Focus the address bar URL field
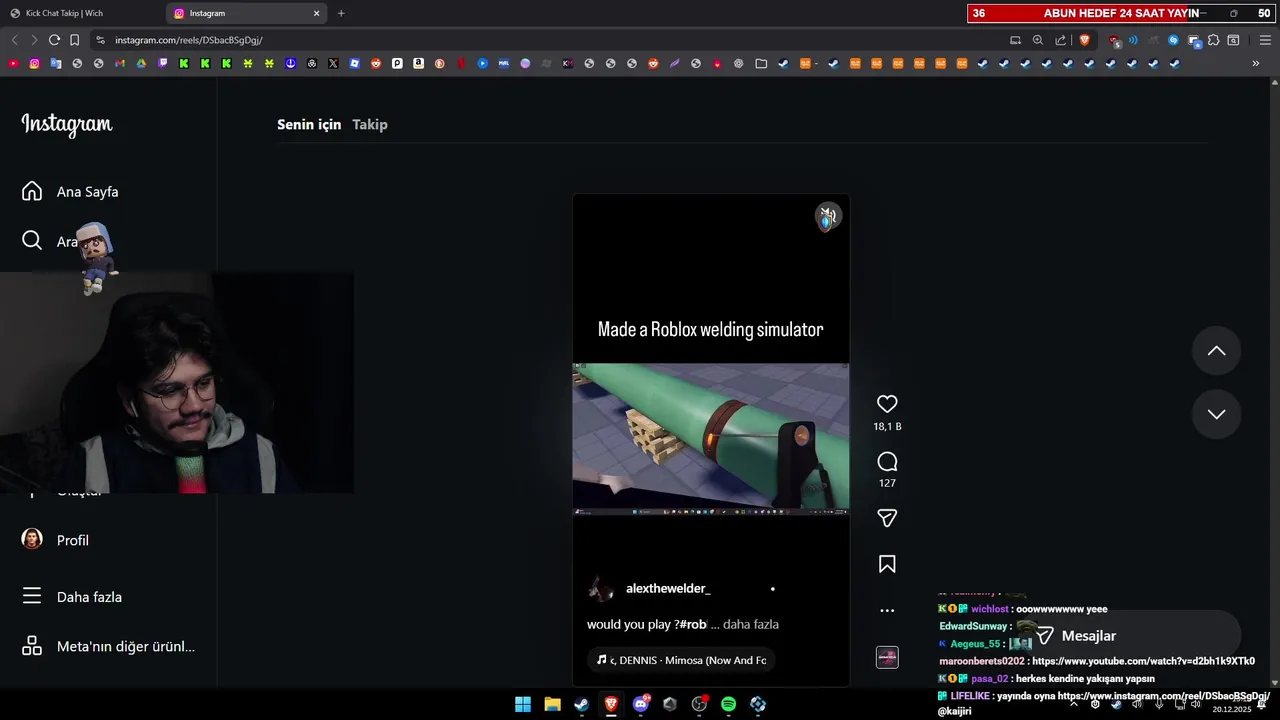Screen dimensions: 1280x720 [x=550, y=40]
